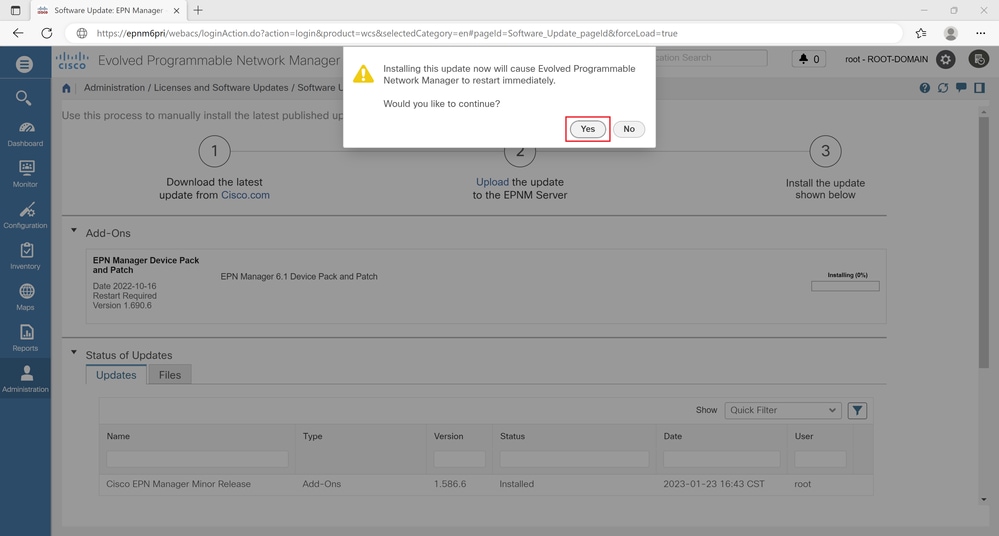The width and height of the screenshot is (999, 536).
Task: Toggle the dock panel icon
Action: point(979,88)
